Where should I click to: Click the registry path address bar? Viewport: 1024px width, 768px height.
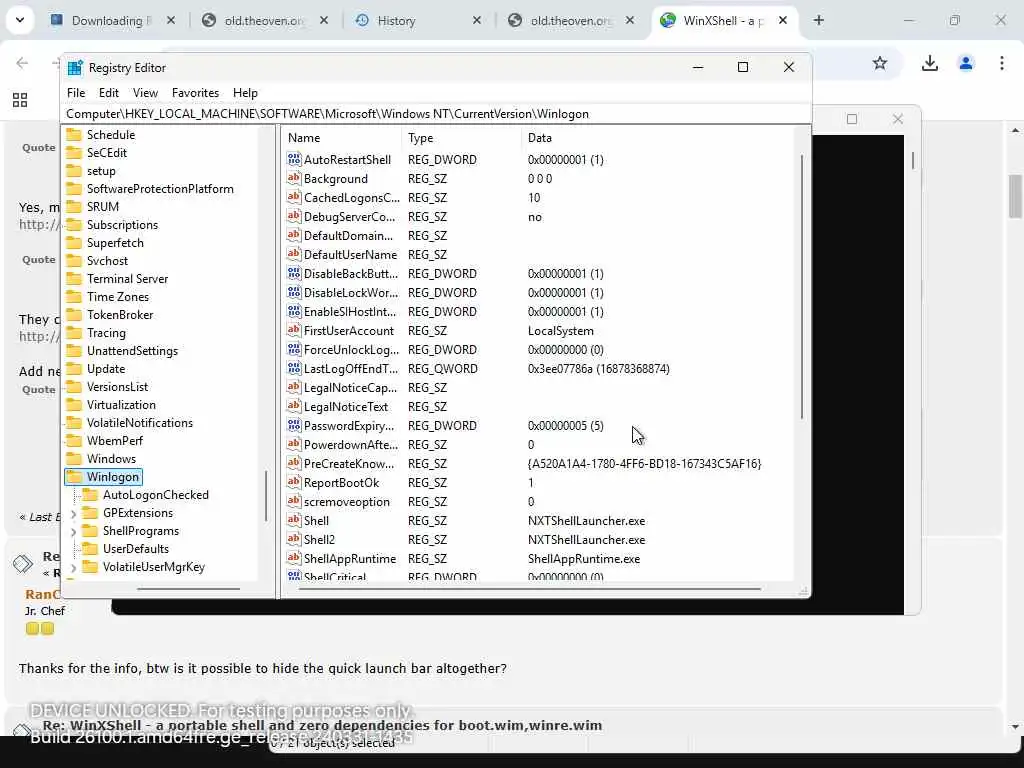click(436, 114)
